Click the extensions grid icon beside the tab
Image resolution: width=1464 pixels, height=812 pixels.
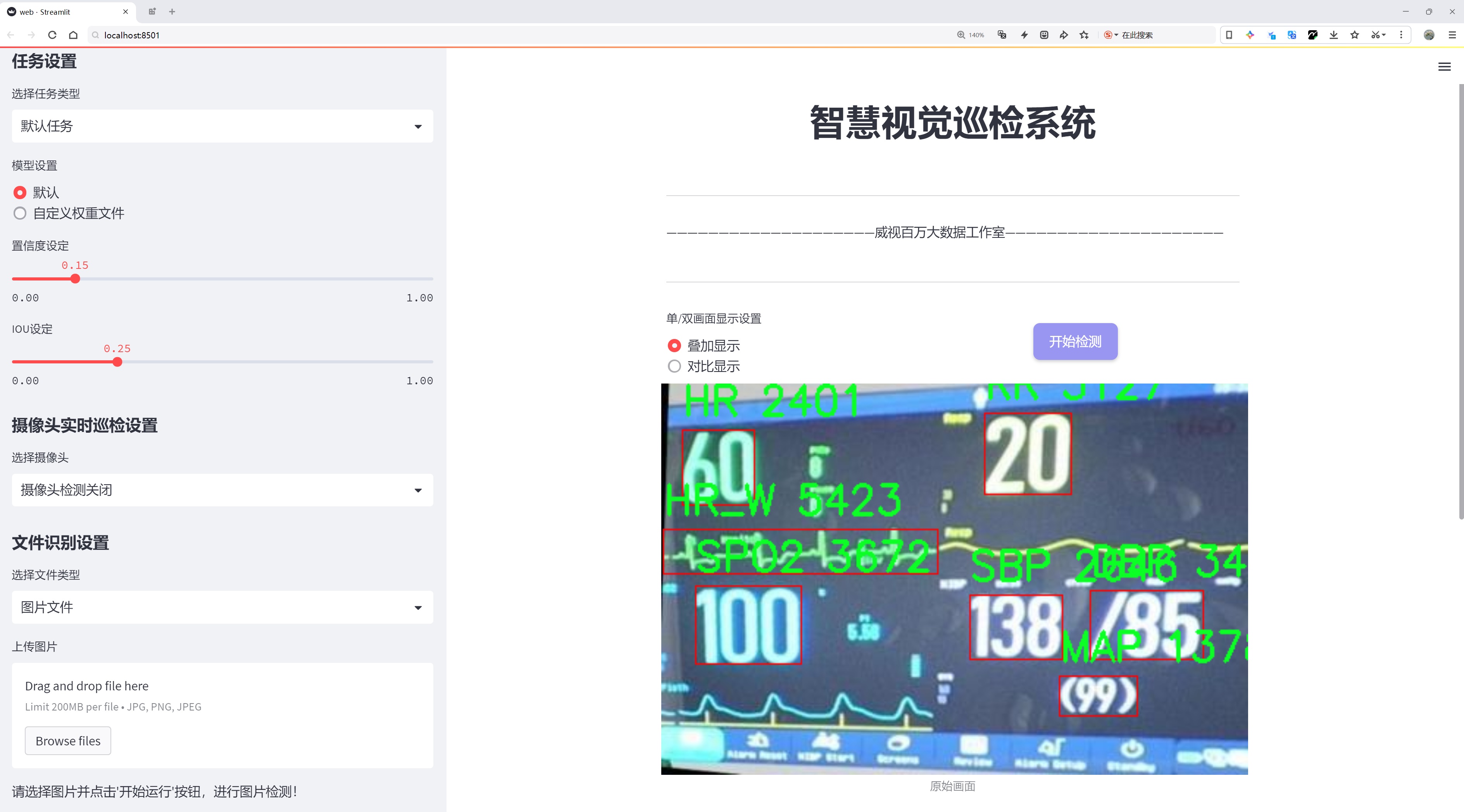click(152, 11)
